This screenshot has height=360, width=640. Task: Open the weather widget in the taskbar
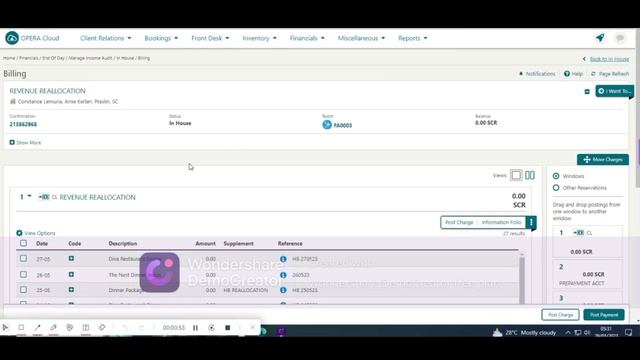[x=524, y=333]
